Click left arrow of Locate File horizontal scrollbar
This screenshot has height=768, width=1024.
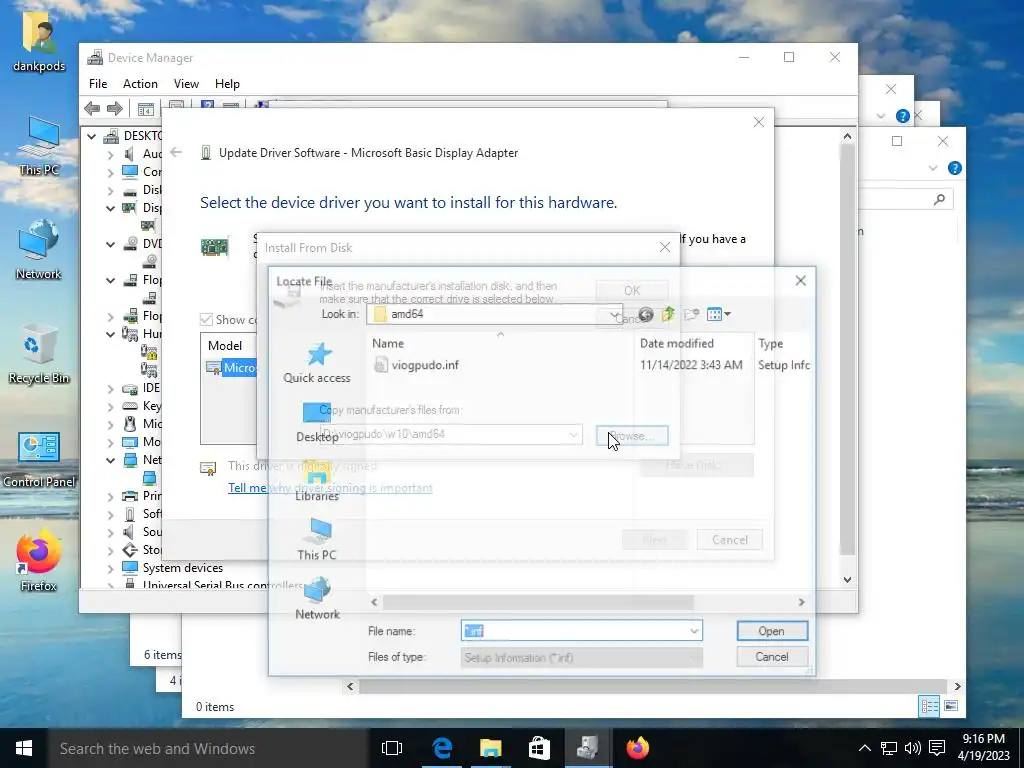pos(374,602)
